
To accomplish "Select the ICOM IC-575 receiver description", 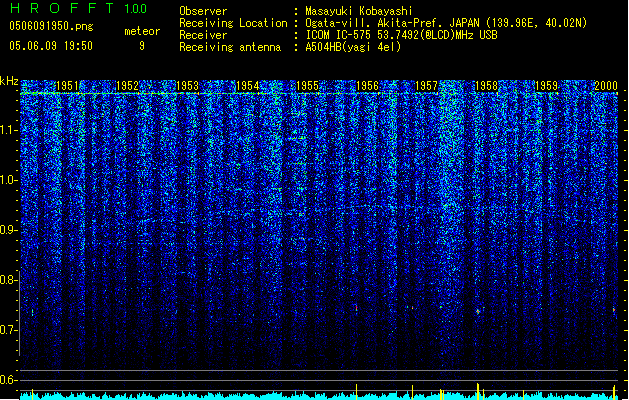I will pyautogui.click(x=401, y=35).
